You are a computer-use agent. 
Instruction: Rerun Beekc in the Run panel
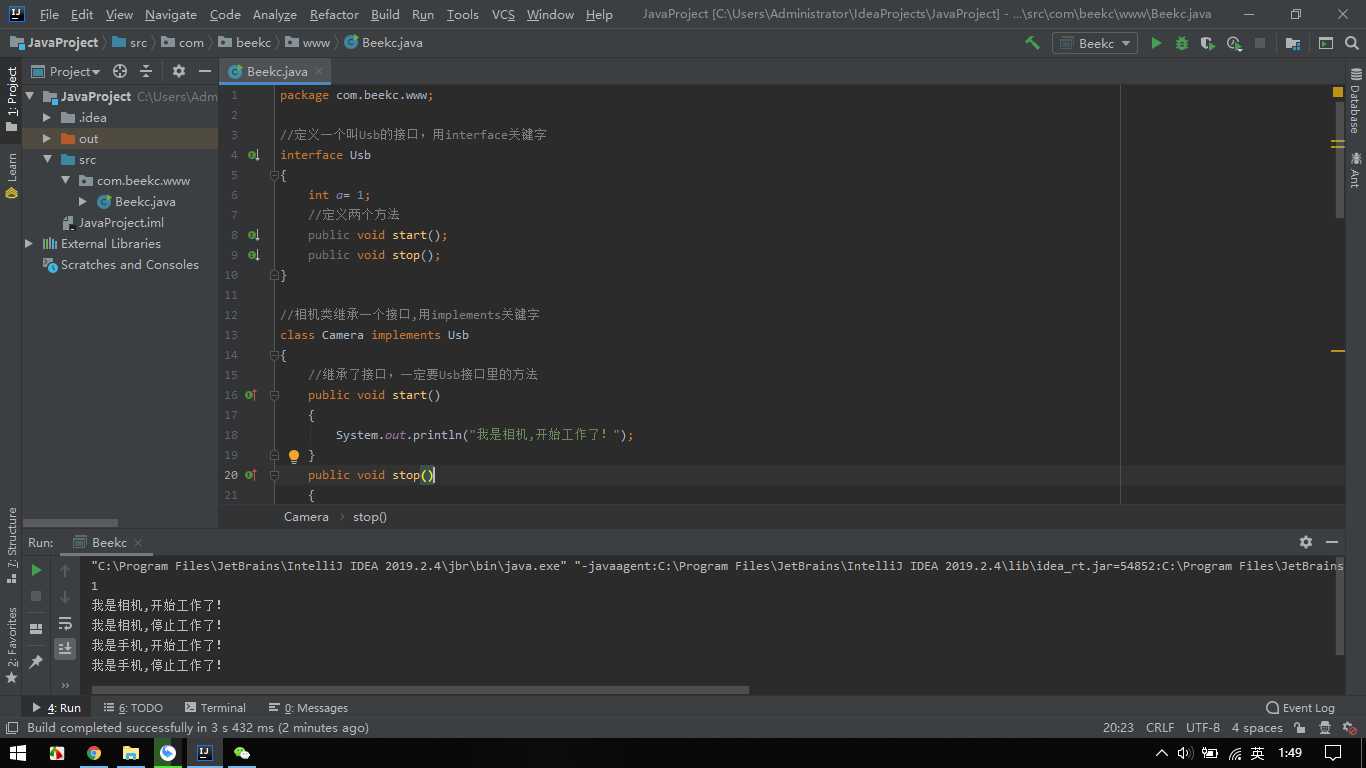[36, 570]
